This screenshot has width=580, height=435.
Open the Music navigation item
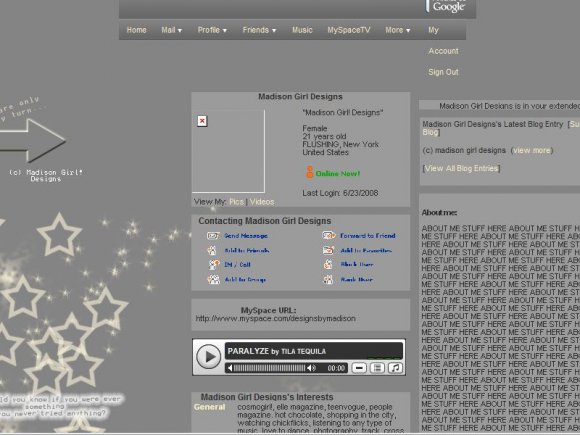302,30
